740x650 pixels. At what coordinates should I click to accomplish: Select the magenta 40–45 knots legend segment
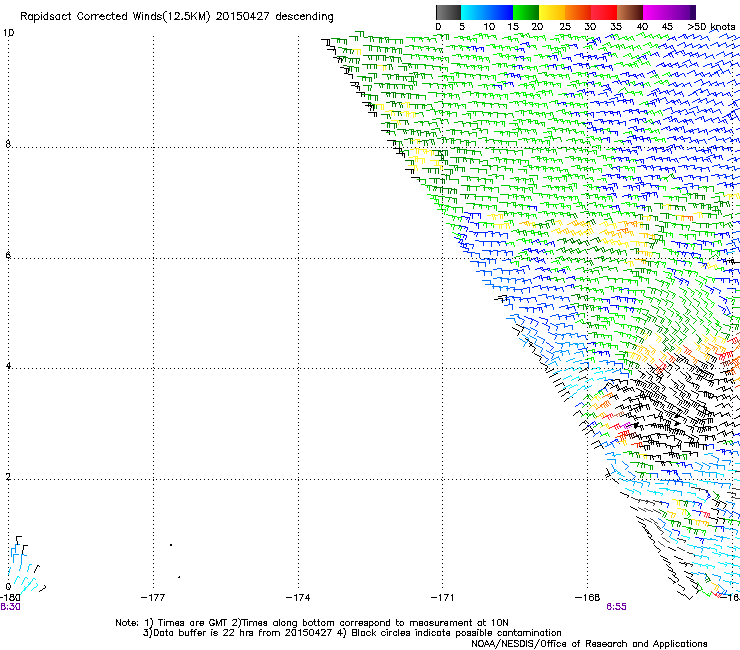pos(656,12)
